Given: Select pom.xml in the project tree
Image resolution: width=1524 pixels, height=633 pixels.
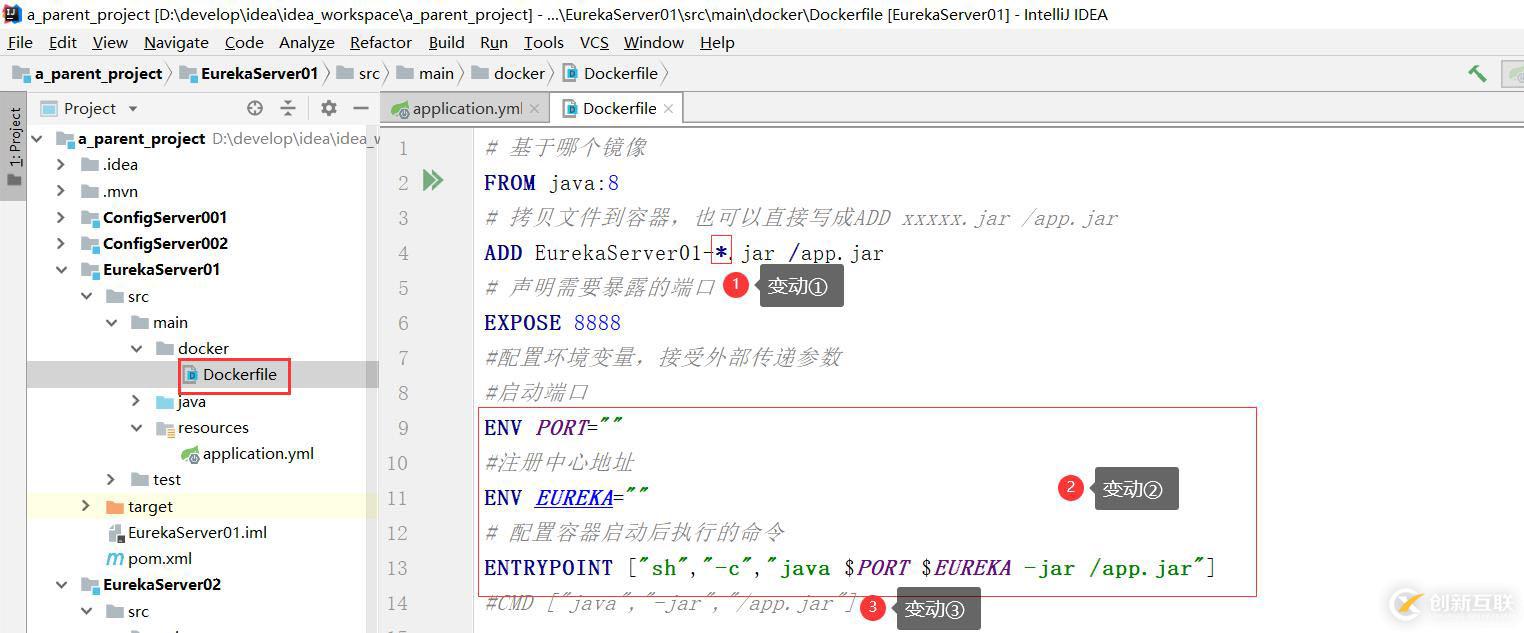Looking at the screenshot, I should coord(160,558).
